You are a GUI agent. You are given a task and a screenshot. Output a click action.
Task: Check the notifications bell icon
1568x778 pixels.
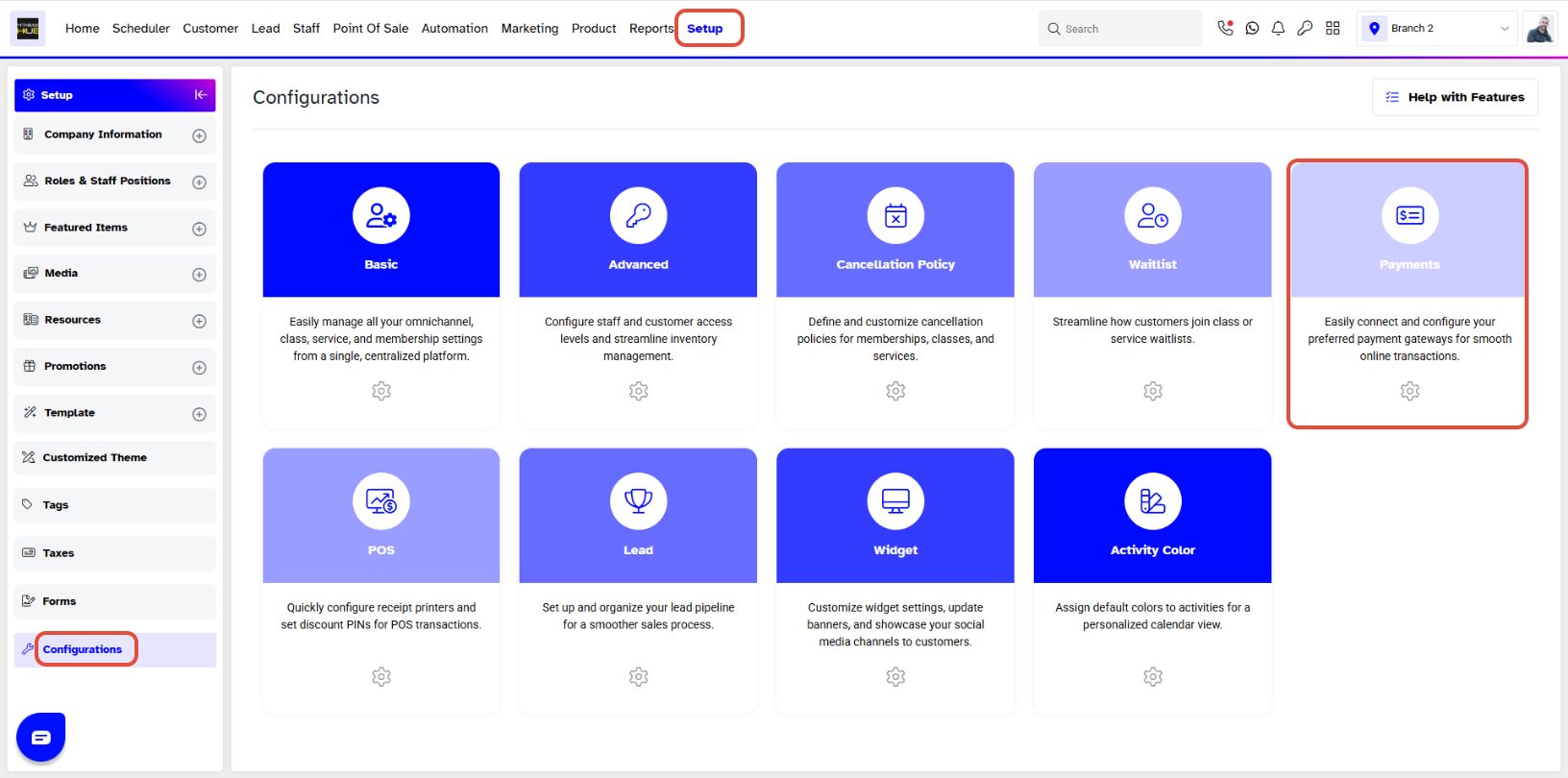pos(1278,29)
